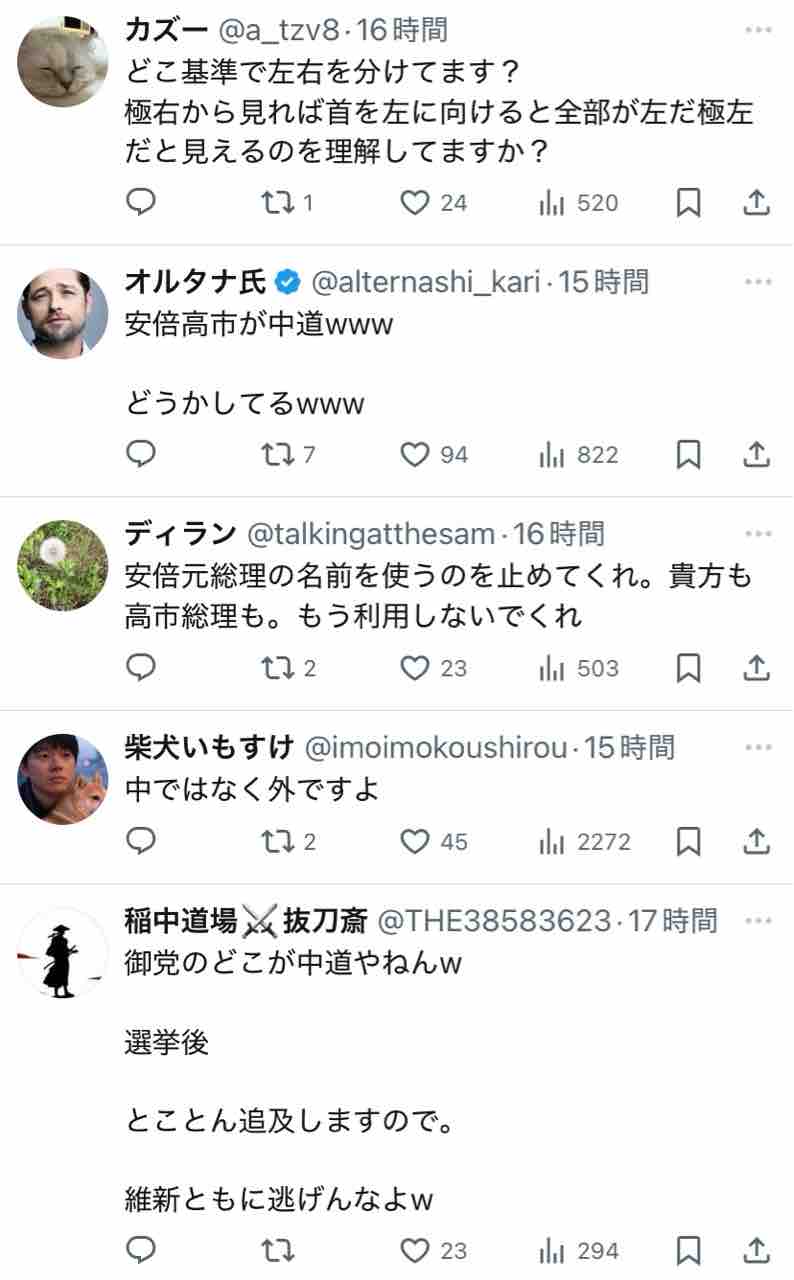794x1280 pixels.
Task: Reply to カズー's tweet
Action: tap(142, 203)
